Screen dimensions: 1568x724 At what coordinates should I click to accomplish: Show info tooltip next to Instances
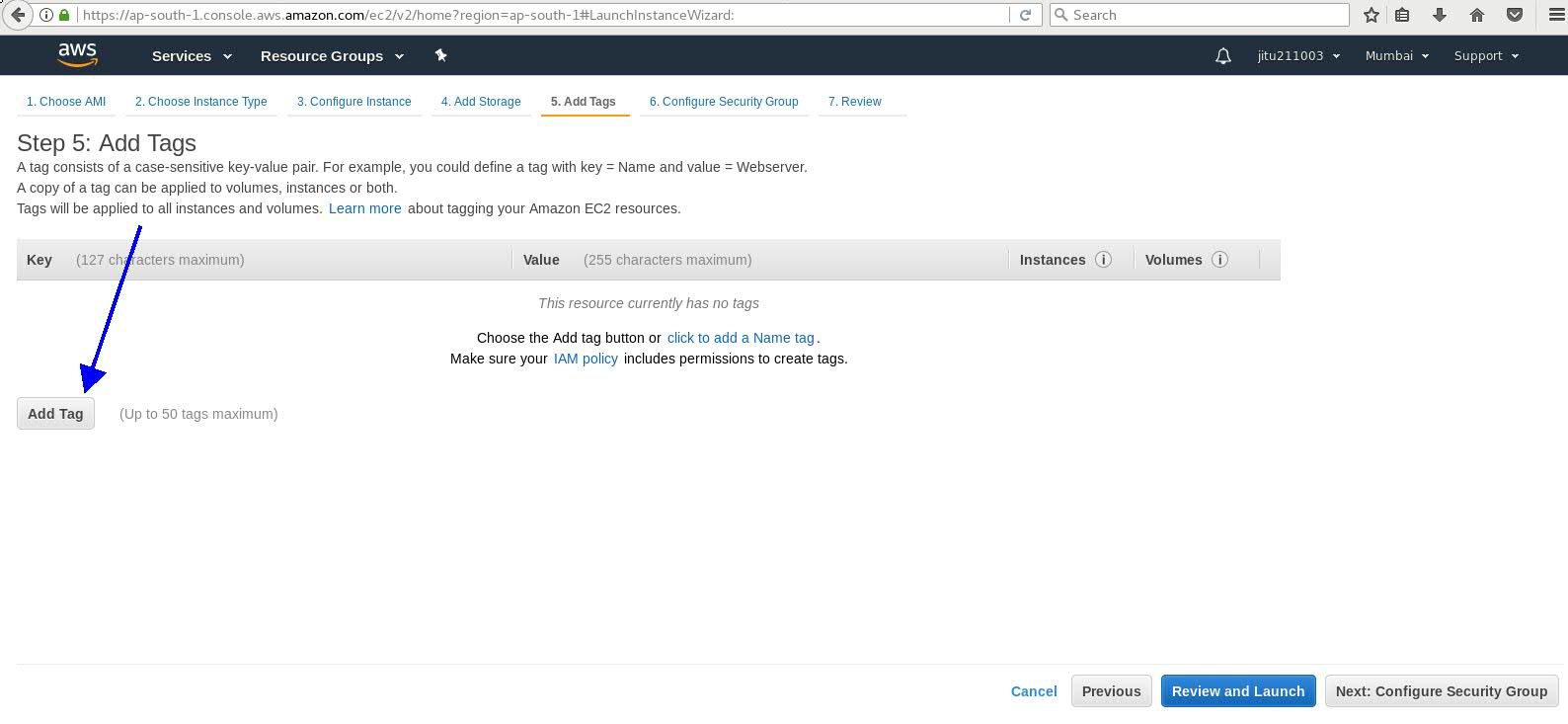coord(1104,260)
